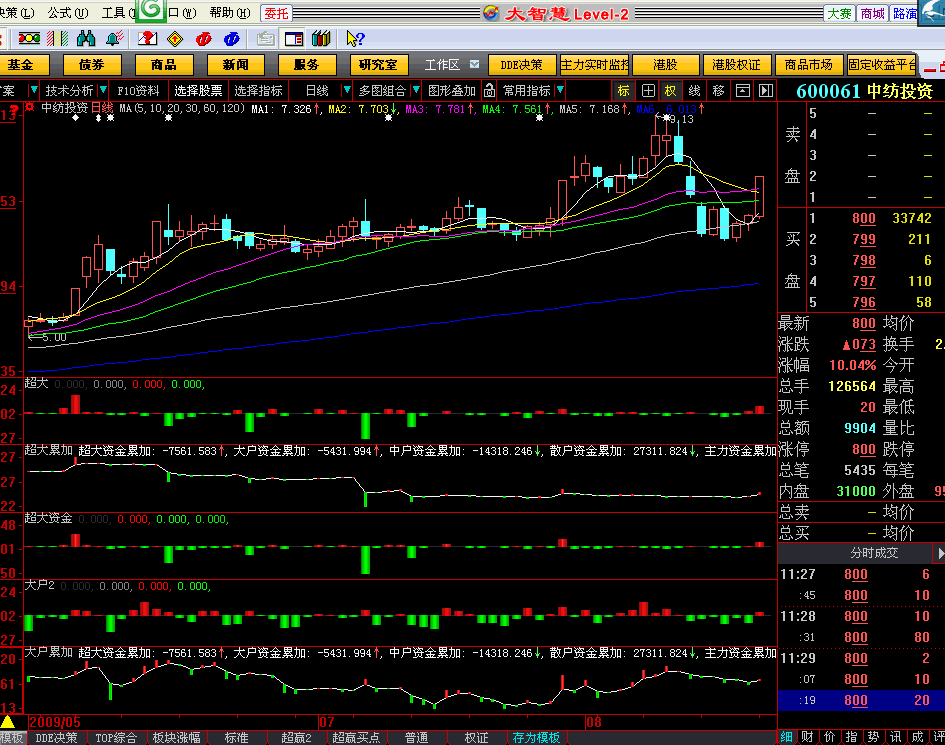Toggle the 线 drawing button

coord(694,91)
